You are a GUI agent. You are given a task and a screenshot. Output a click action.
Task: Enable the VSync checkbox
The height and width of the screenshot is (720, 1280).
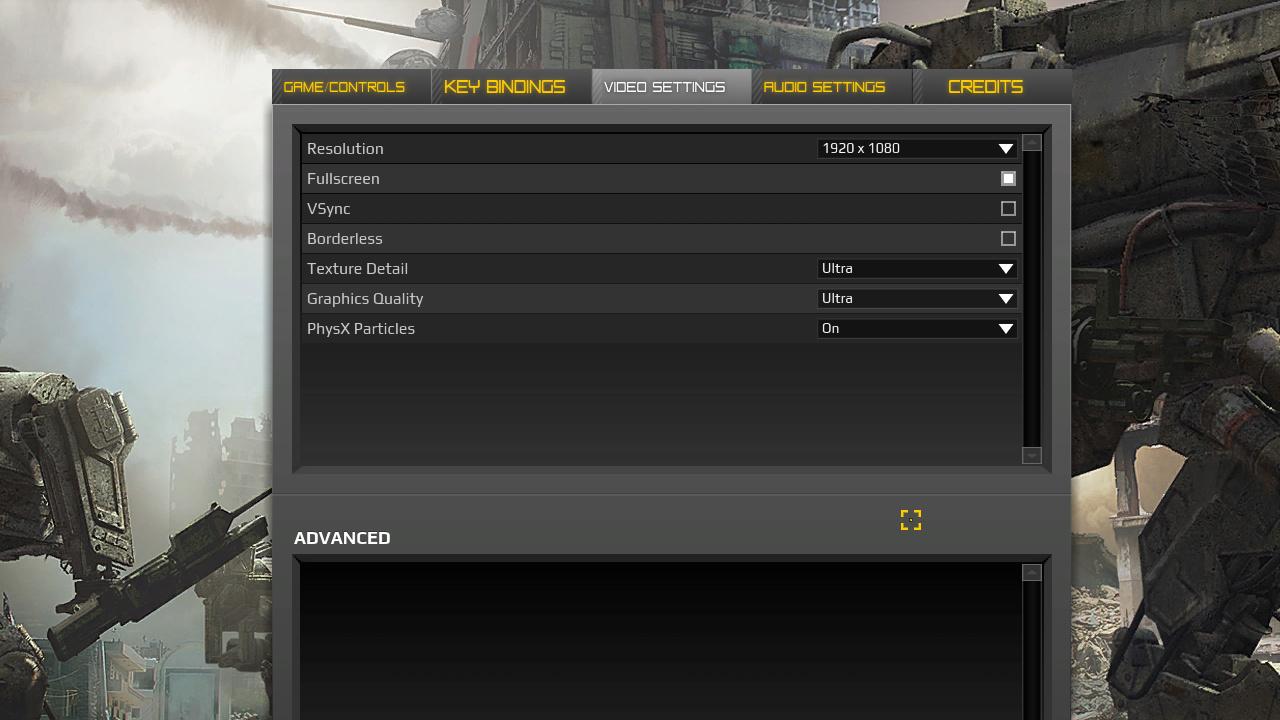tap(1008, 209)
